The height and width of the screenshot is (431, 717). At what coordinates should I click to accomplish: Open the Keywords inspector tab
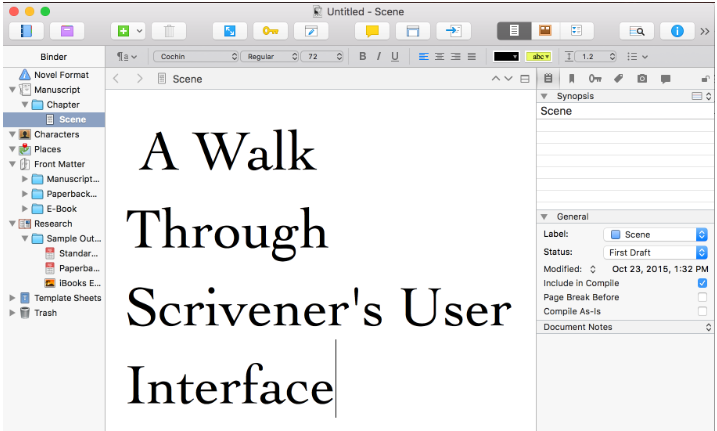pyautogui.click(x=595, y=79)
